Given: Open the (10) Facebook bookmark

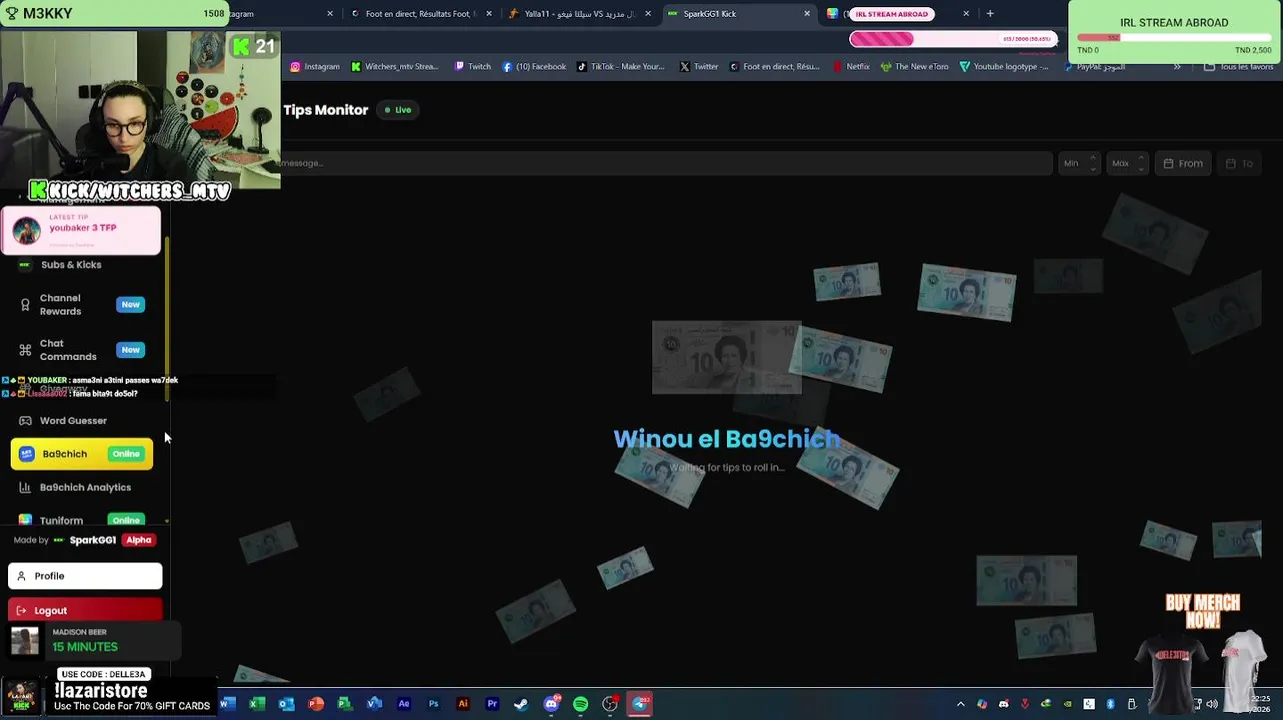Looking at the screenshot, I should [x=534, y=67].
